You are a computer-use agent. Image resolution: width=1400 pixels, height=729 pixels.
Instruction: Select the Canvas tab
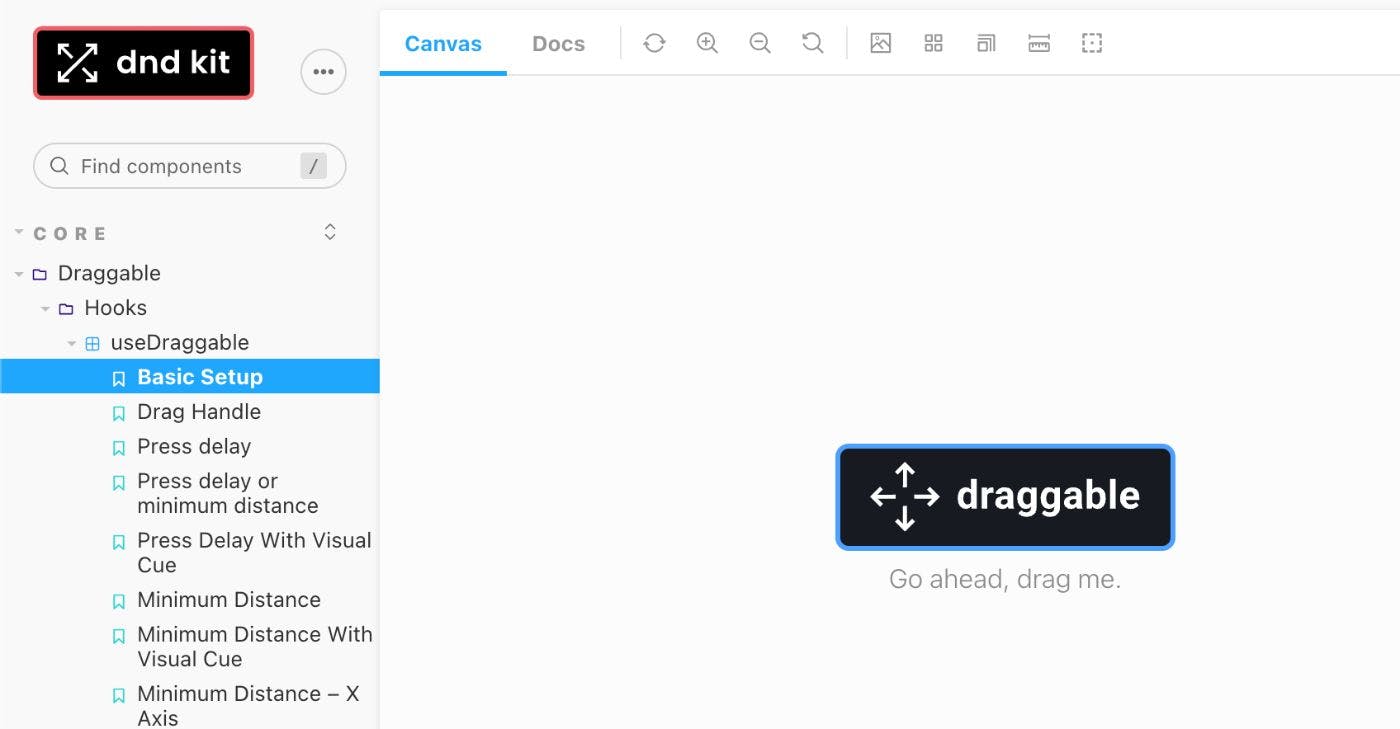tap(443, 44)
